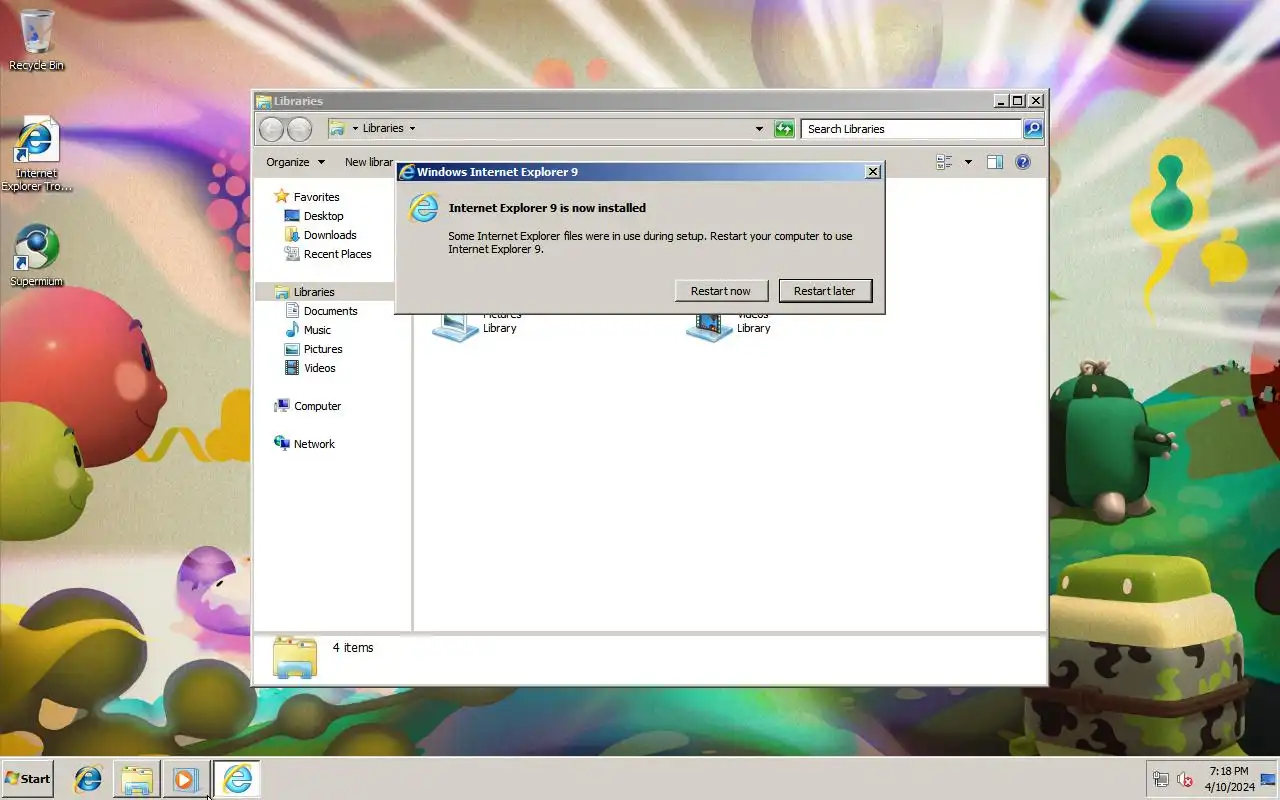Viewport: 1280px width, 800px height.
Task: Click the Back arrow in Libraries window
Action: [271, 129]
